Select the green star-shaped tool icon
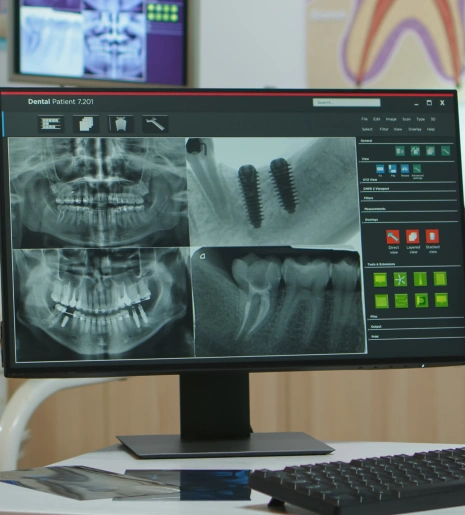The width and height of the screenshot is (465, 515). 400,279
